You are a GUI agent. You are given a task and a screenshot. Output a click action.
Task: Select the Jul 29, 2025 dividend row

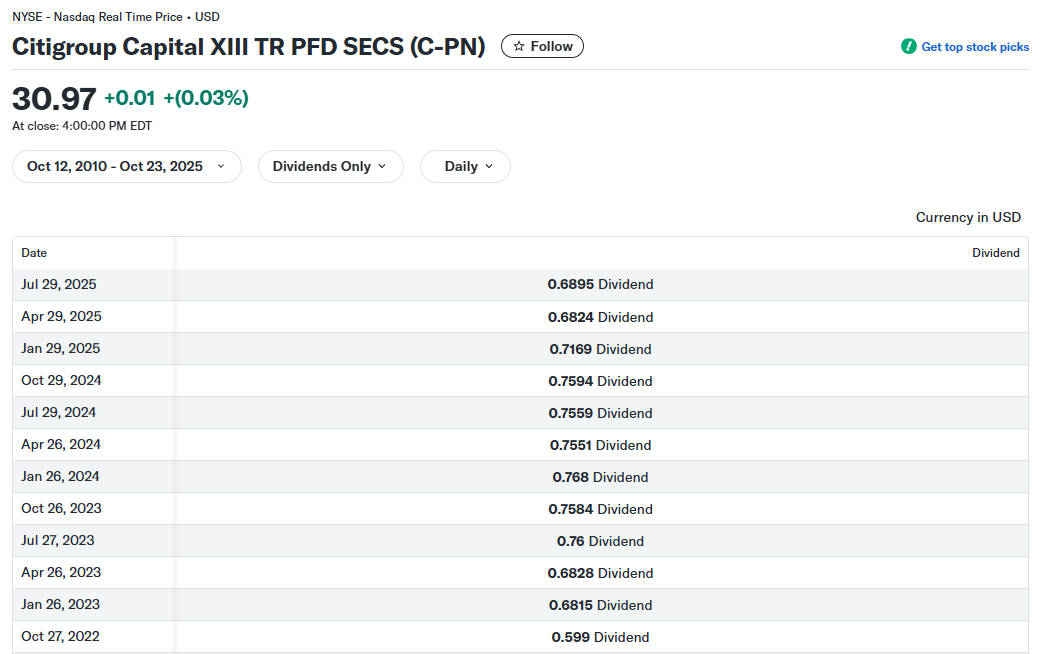point(59,285)
